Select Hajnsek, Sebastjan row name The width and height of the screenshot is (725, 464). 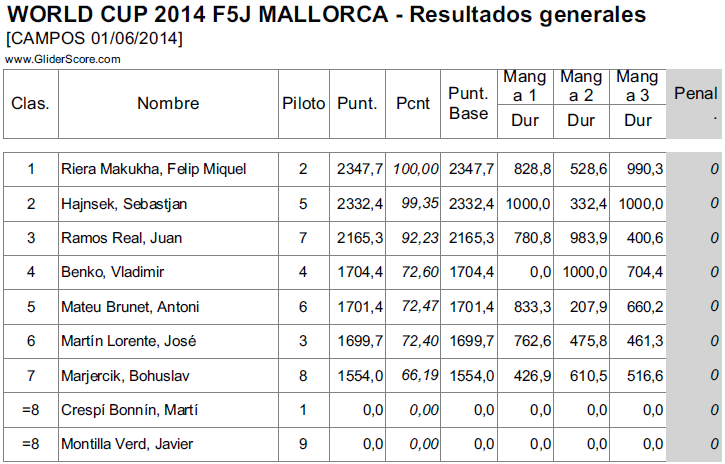pyautogui.click(x=125, y=204)
